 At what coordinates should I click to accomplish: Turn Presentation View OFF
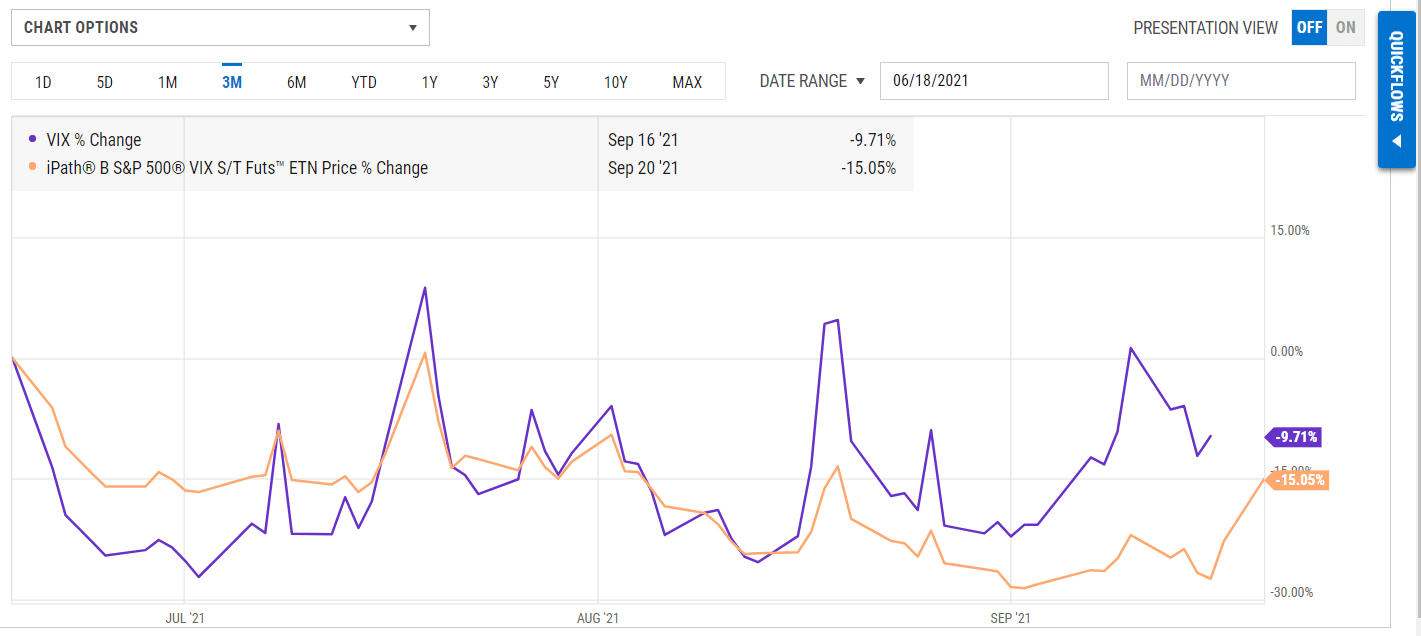(1309, 27)
